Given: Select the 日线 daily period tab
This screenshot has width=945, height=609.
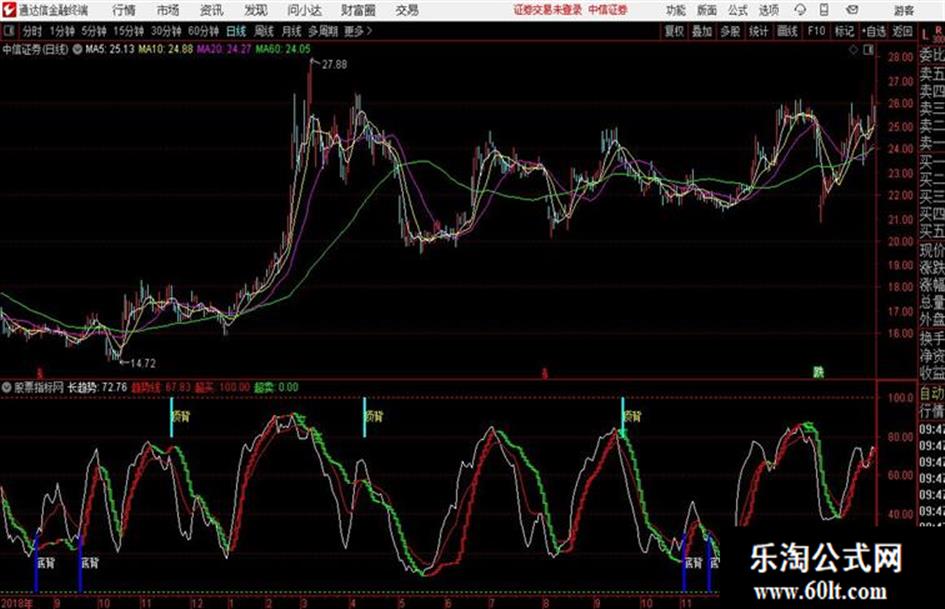Looking at the screenshot, I should point(236,31).
